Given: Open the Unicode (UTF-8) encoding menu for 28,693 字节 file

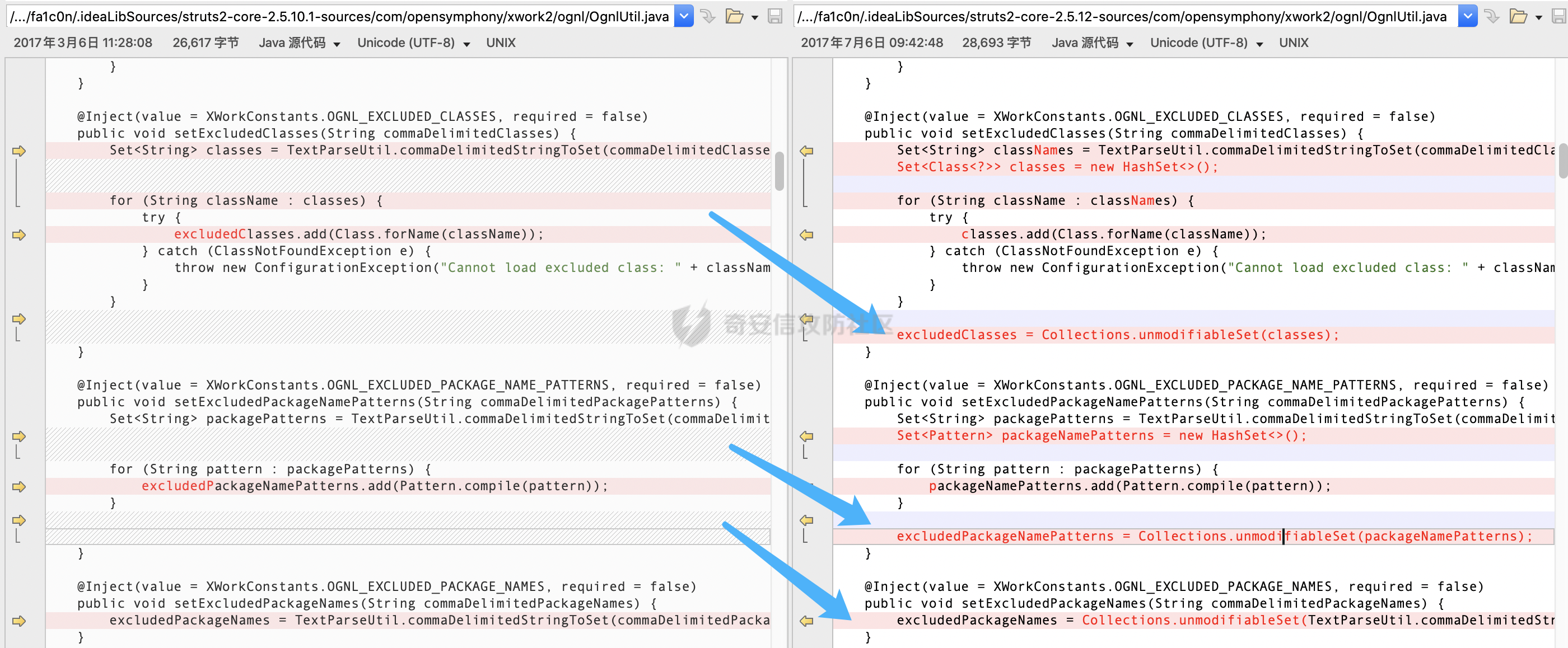Looking at the screenshot, I should point(1206,43).
